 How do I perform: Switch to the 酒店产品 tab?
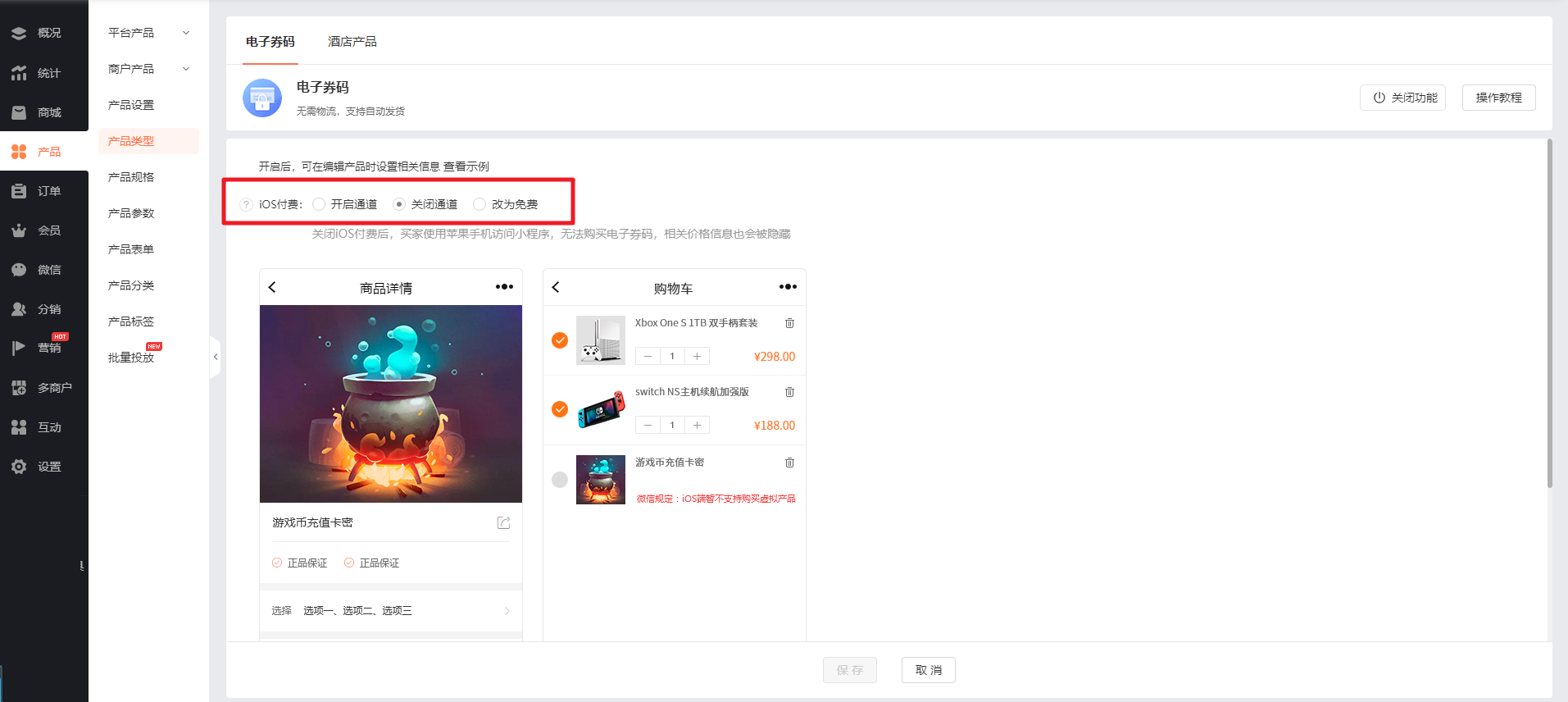tap(352, 42)
